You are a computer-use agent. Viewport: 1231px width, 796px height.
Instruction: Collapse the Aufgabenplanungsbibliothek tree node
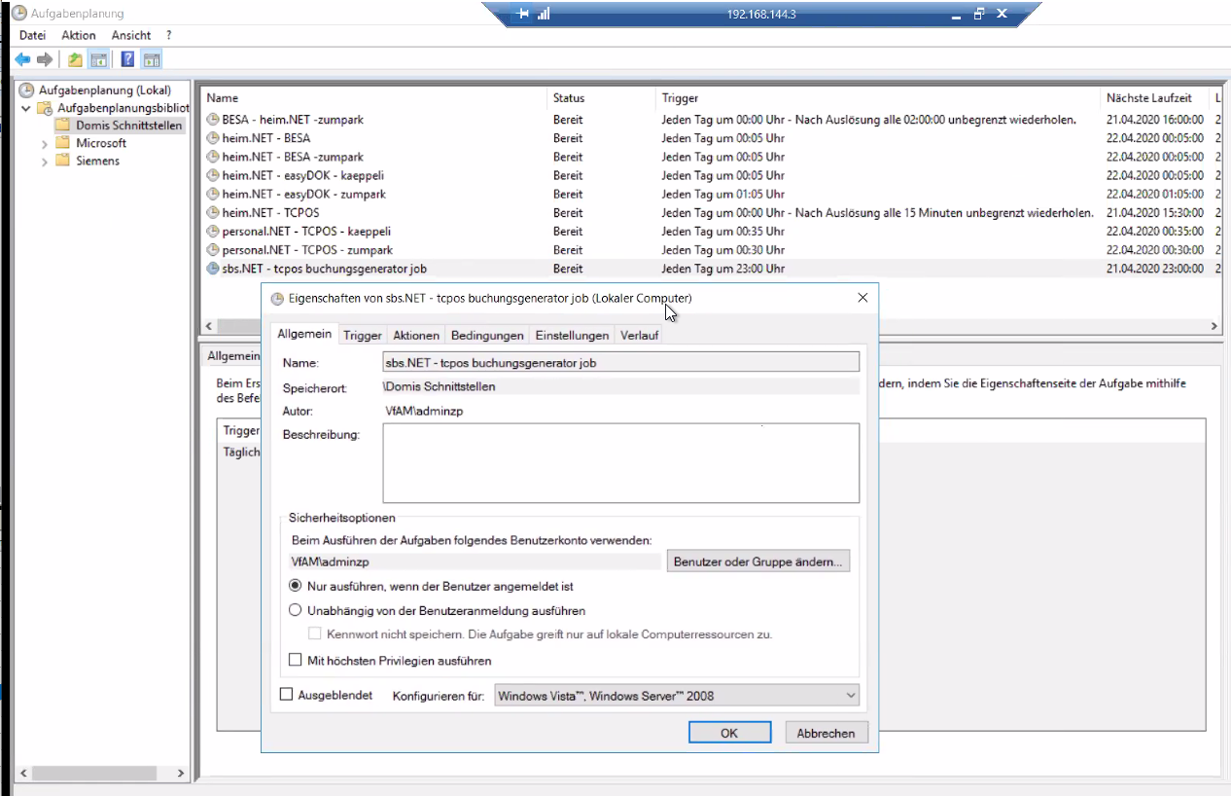coord(26,108)
